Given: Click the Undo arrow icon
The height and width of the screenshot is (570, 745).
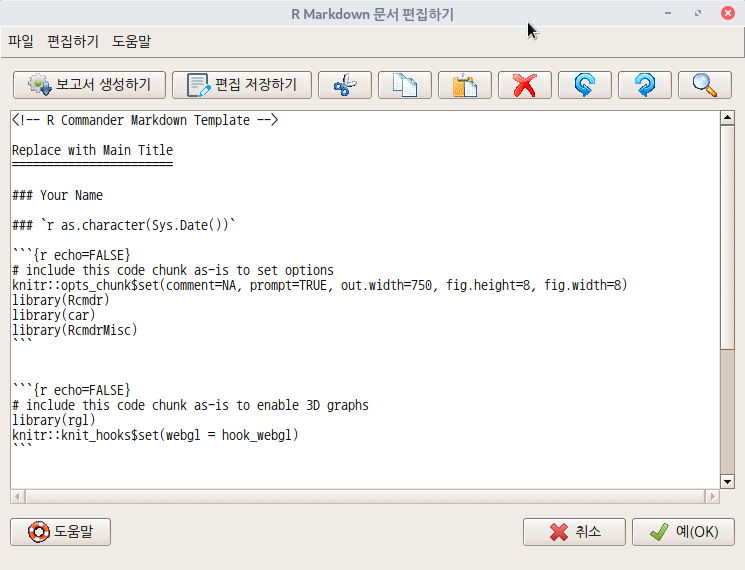Looking at the screenshot, I should point(584,85).
